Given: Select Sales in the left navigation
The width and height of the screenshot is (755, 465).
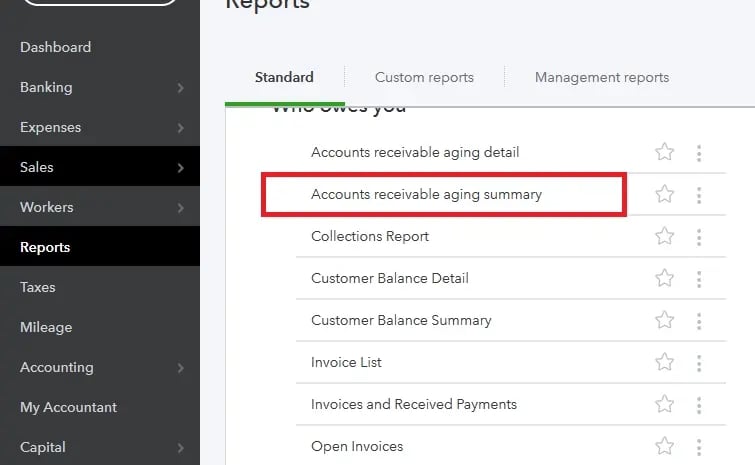Looking at the screenshot, I should tap(37, 167).
